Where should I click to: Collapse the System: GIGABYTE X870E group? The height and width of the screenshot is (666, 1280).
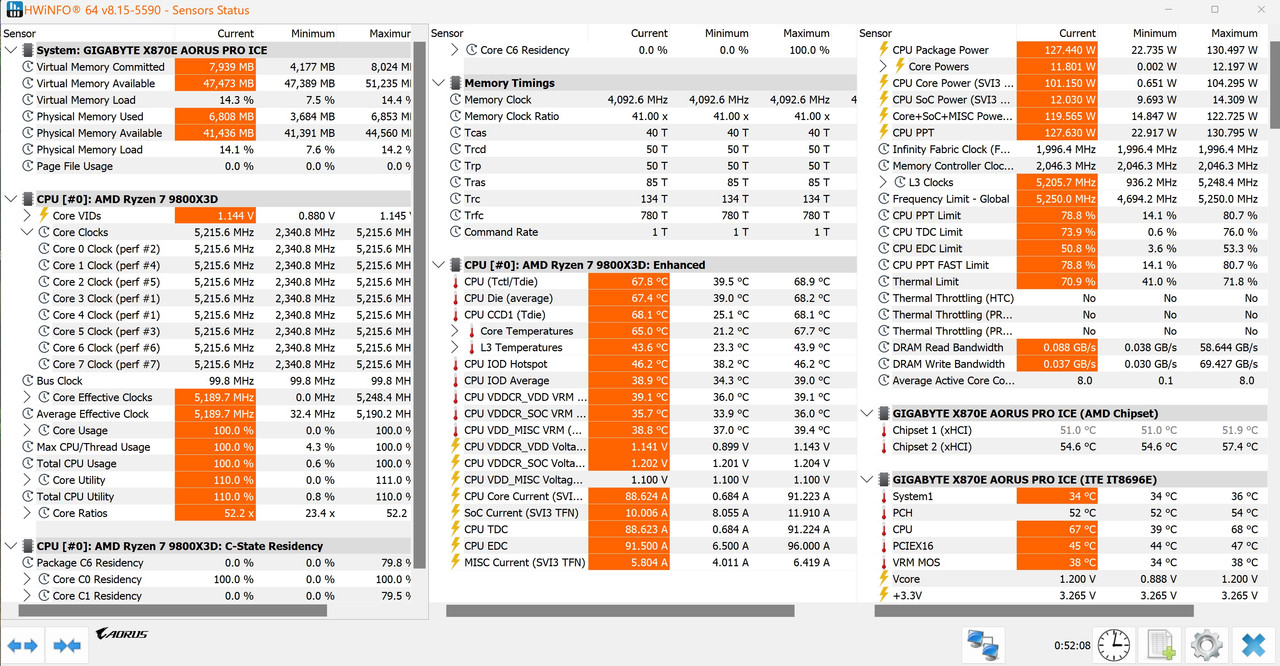point(11,50)
